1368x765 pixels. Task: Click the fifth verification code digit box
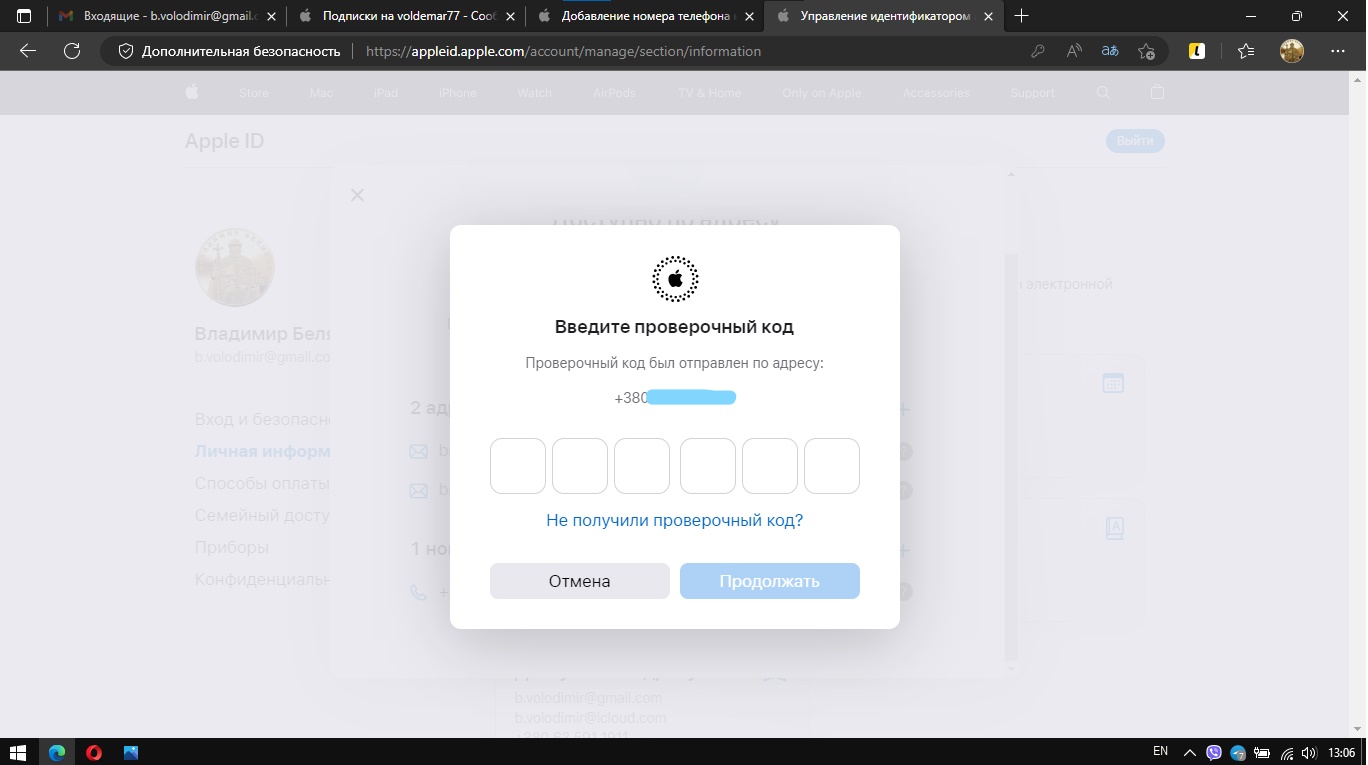(770, 466)
